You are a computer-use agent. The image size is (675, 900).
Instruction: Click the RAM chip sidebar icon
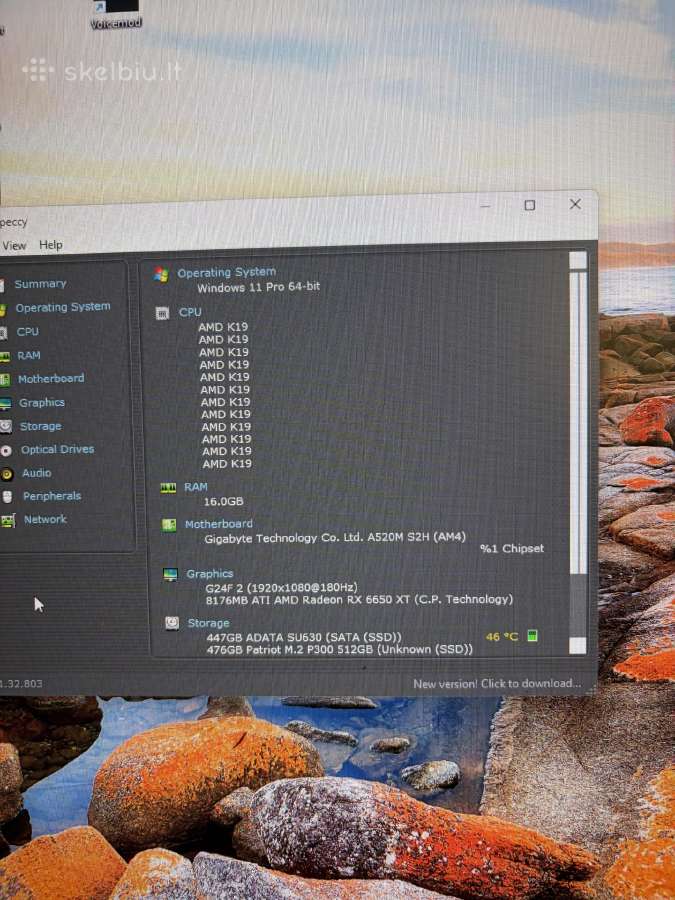(x=5, y=356)
